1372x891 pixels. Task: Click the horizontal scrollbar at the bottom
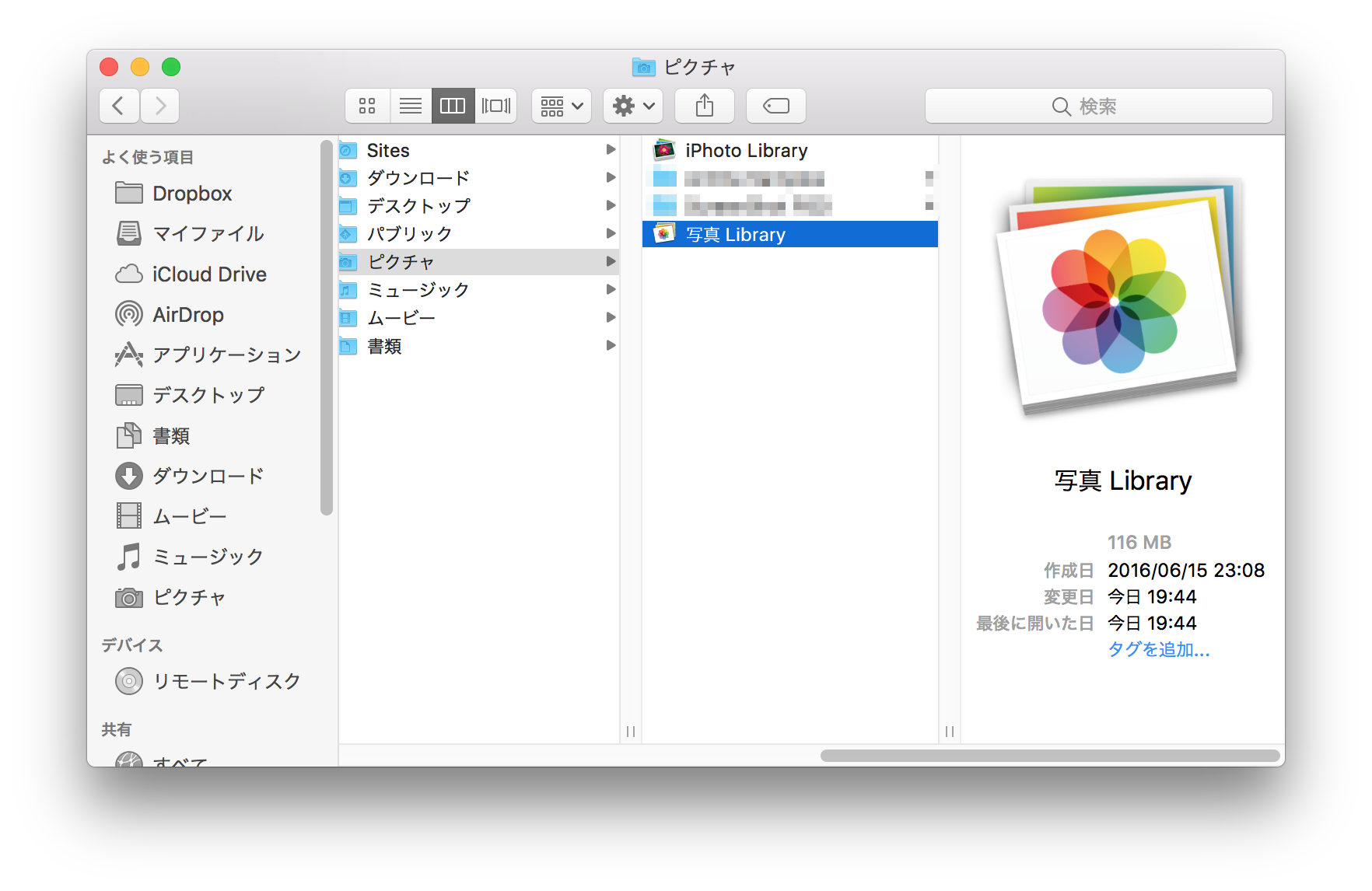click(x=1050, y=756)
